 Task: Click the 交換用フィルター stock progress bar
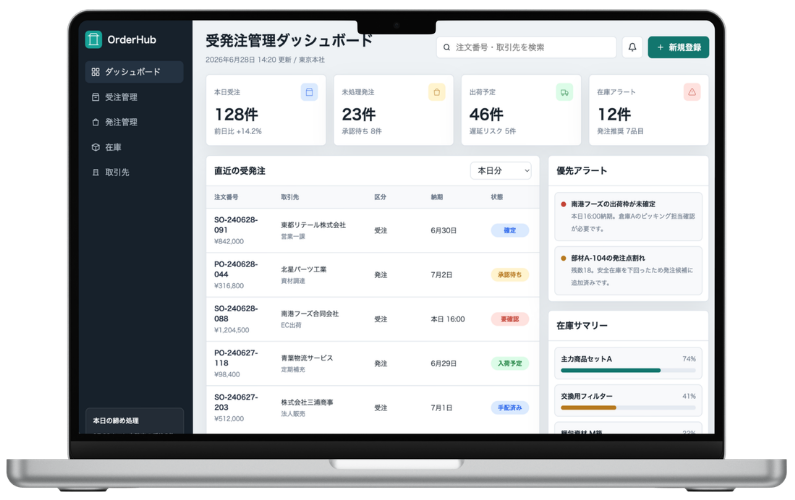[628, 408]
